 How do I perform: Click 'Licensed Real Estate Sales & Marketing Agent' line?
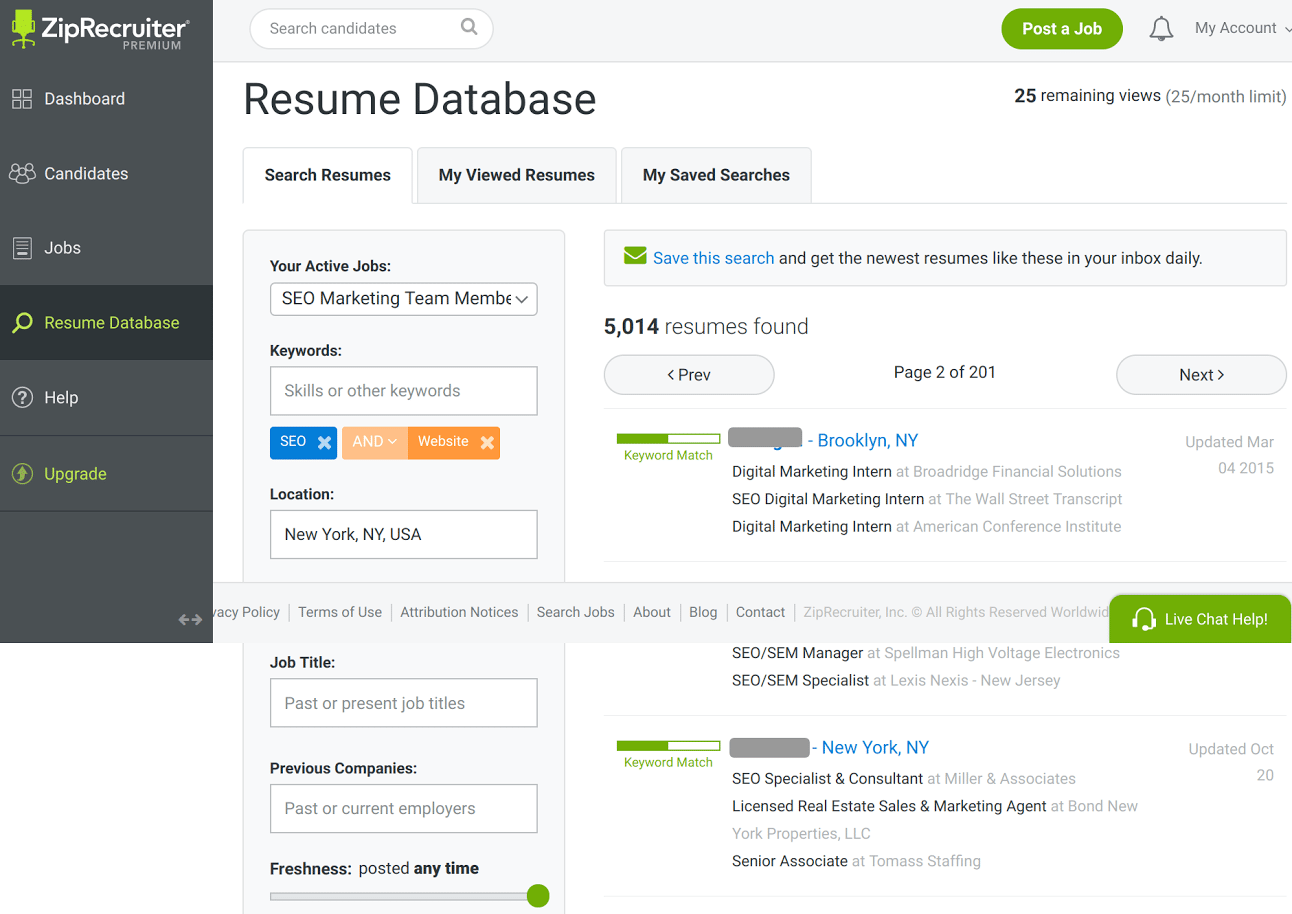click(x=935, y=820)
